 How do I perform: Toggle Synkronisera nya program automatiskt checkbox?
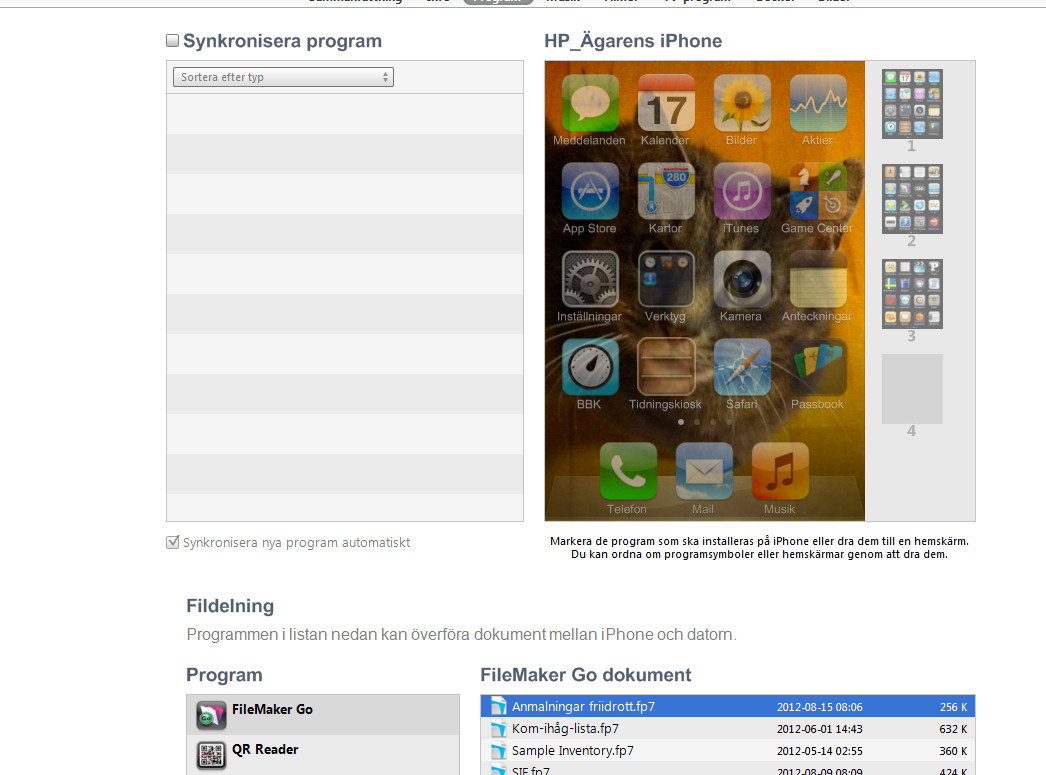[x=173, y=542]
